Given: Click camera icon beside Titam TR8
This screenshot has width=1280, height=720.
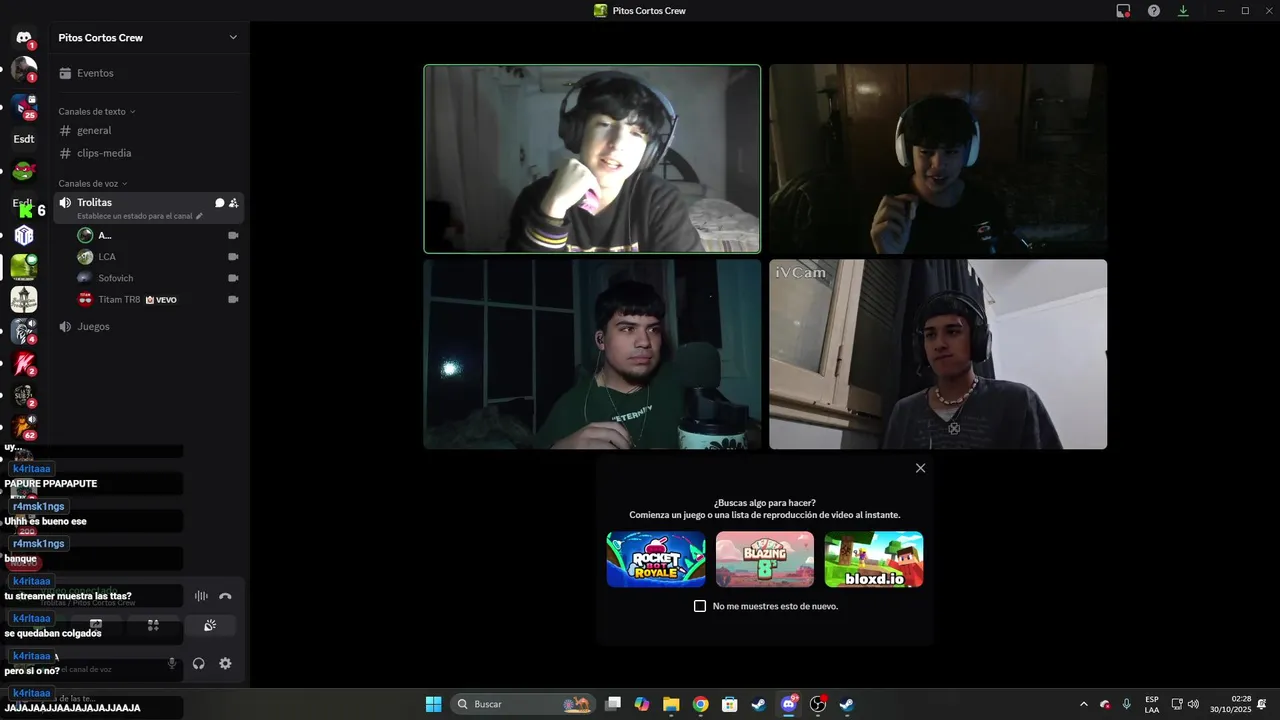Looking at the screenshot, I should coord(233,299).
